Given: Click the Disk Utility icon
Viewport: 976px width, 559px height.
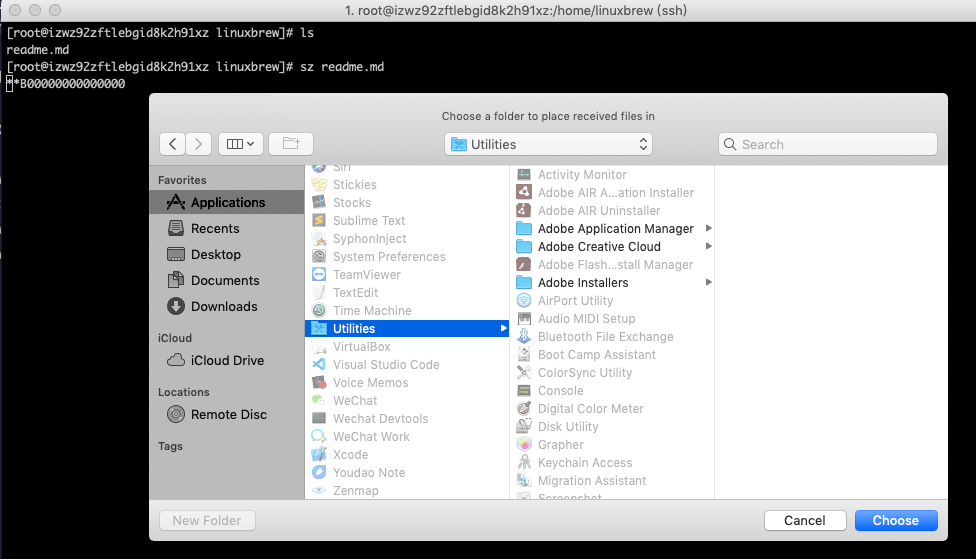Looking at the screenshot, I should [524, 426].
